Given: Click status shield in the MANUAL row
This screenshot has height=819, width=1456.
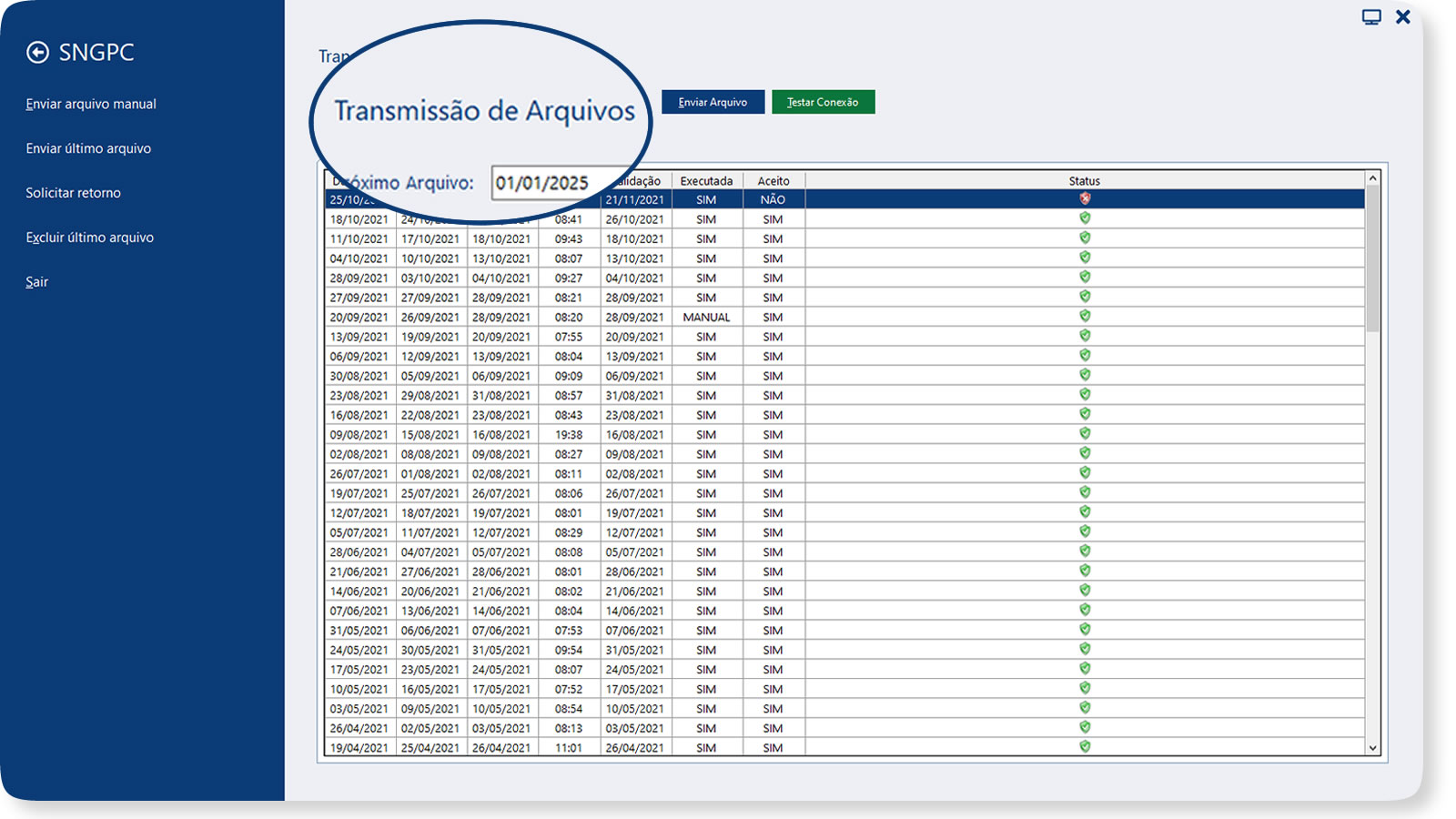Looking at the screenshot, I should click(1085, 316).
